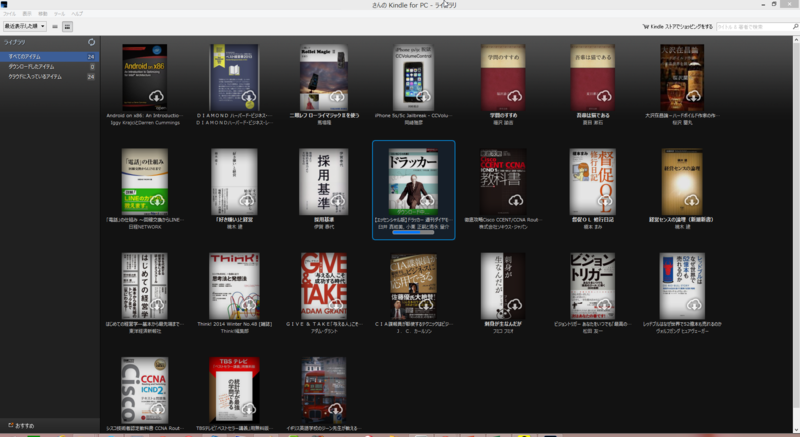The width and height of the screenshot is (800, 437).
Task: Click cloud download icon on 大沢在昌論 cover
Action: [693, 96]
